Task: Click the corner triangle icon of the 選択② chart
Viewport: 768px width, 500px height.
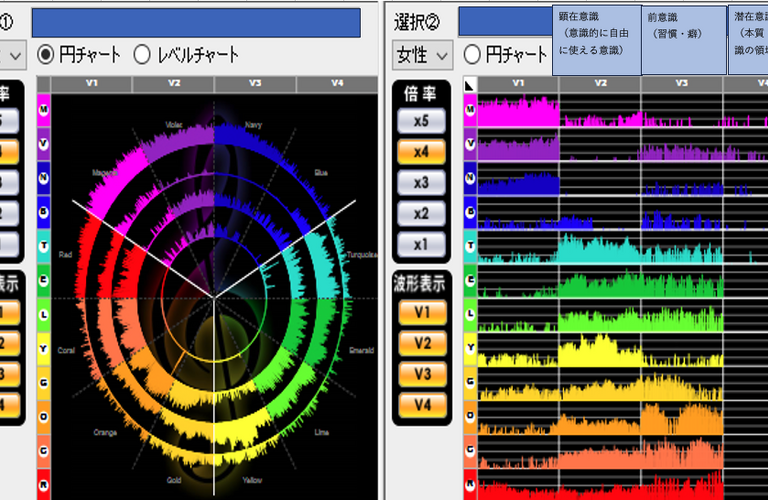Action: click(x=470, y=85)
